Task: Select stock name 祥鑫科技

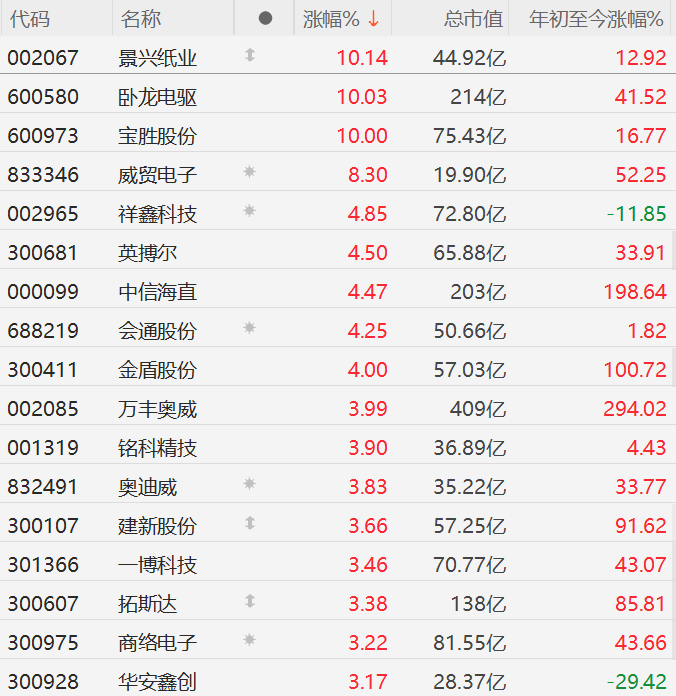Action: pos(157,214)
